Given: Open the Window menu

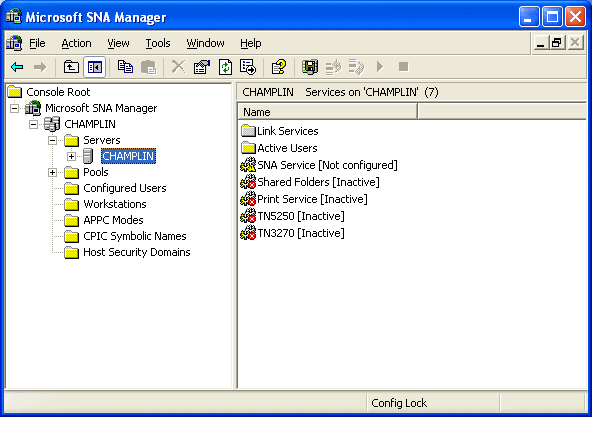Looking at the screenshot, I should click(205, 43).
